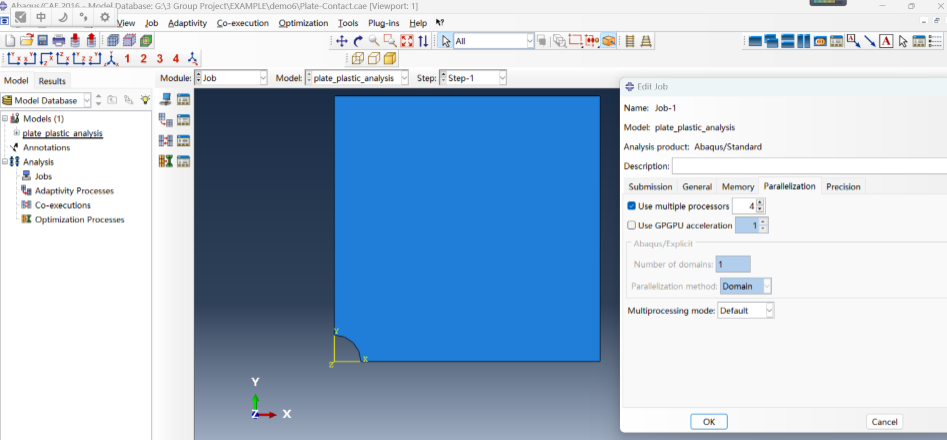This screenshot has width=947, height=440.
Task: Collapse the Analysis tree node
Action: pyautogui.click(x=5, y=161)
